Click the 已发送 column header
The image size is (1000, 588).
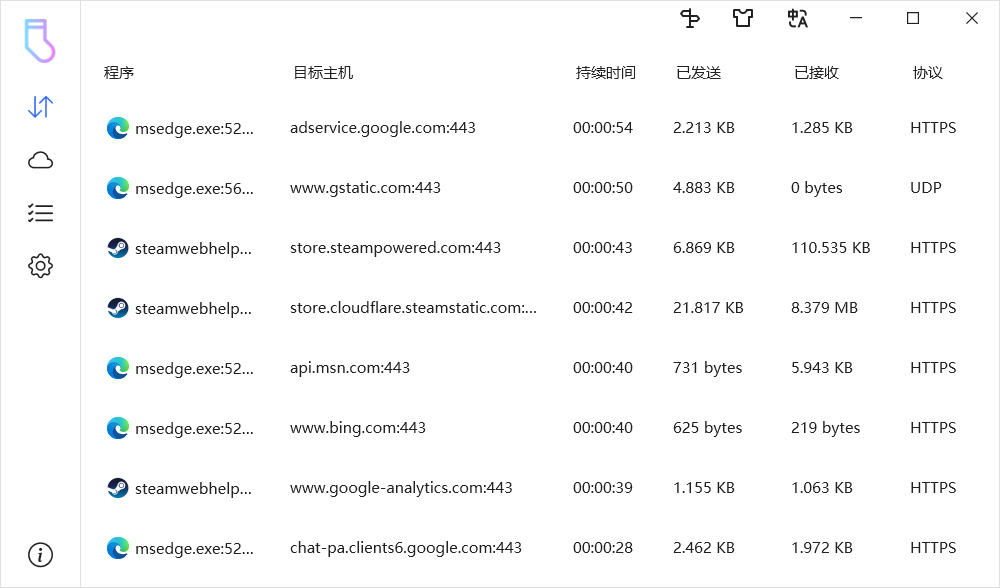698,73
